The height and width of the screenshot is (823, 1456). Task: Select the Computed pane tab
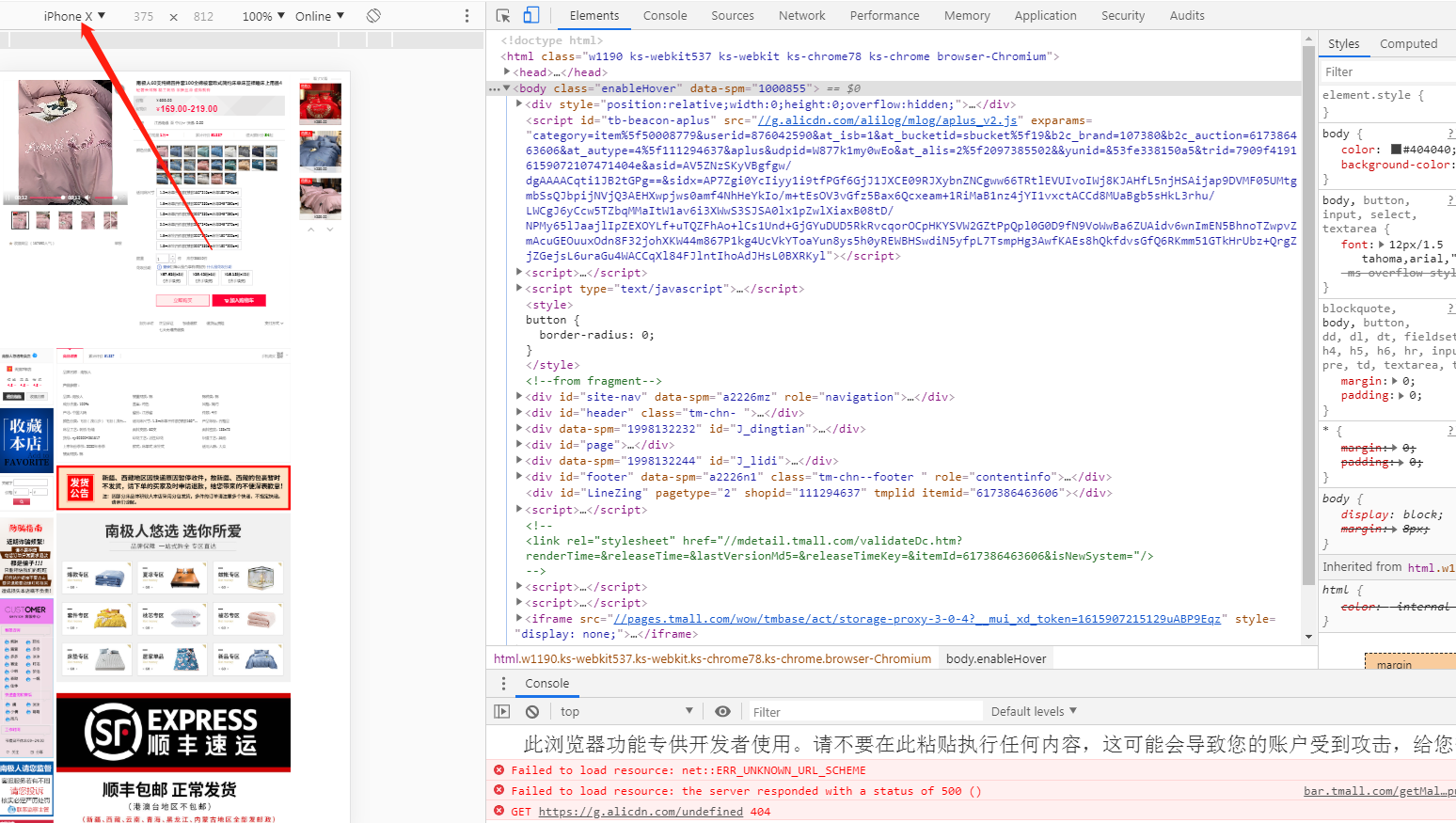coord(1408,44)
